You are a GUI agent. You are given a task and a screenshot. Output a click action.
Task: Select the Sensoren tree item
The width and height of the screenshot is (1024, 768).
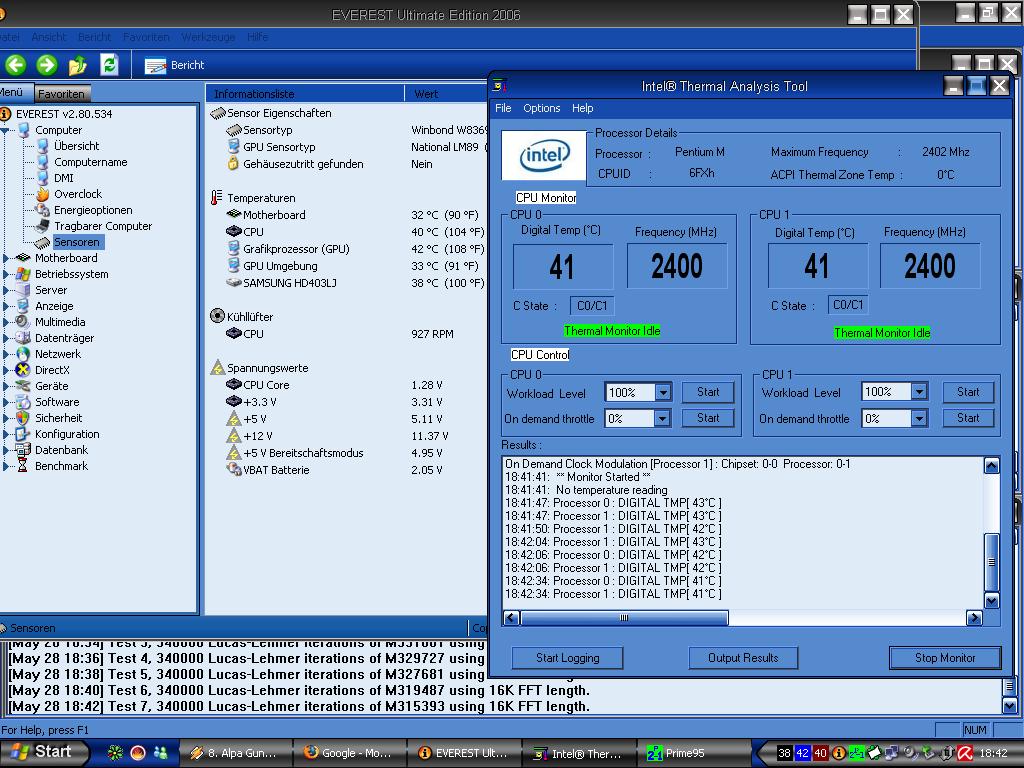tap(76, 242)
